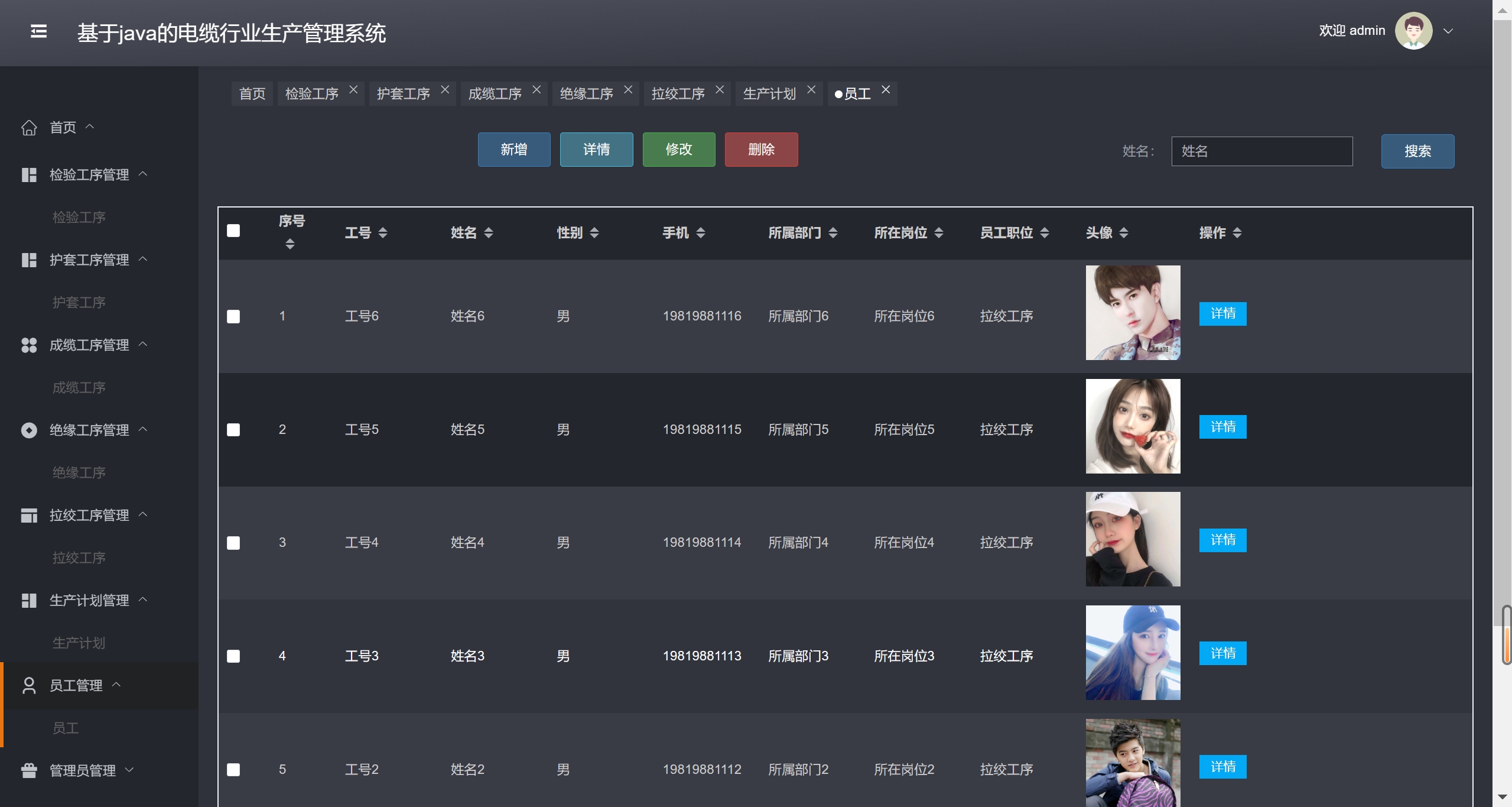This screenshot has width=1512, height=807.
Task: Toggle the hamburger menu collapse icon
Action: tap(38, 31)
